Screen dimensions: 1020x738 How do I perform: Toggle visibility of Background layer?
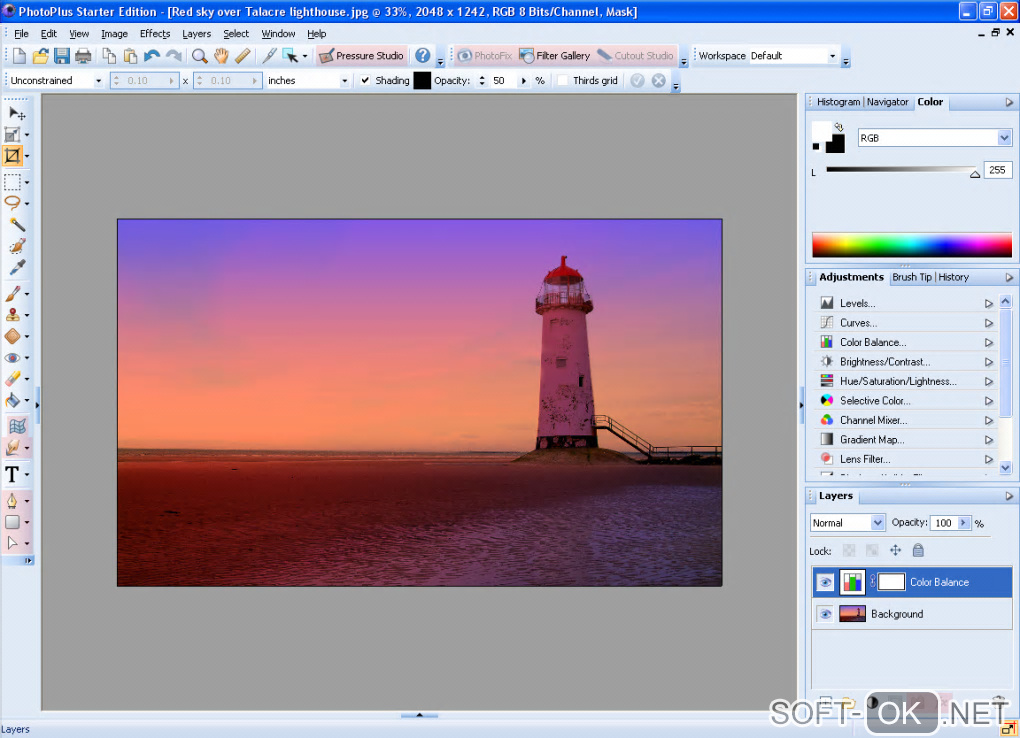pyautogui.click(x=825, y=614)
